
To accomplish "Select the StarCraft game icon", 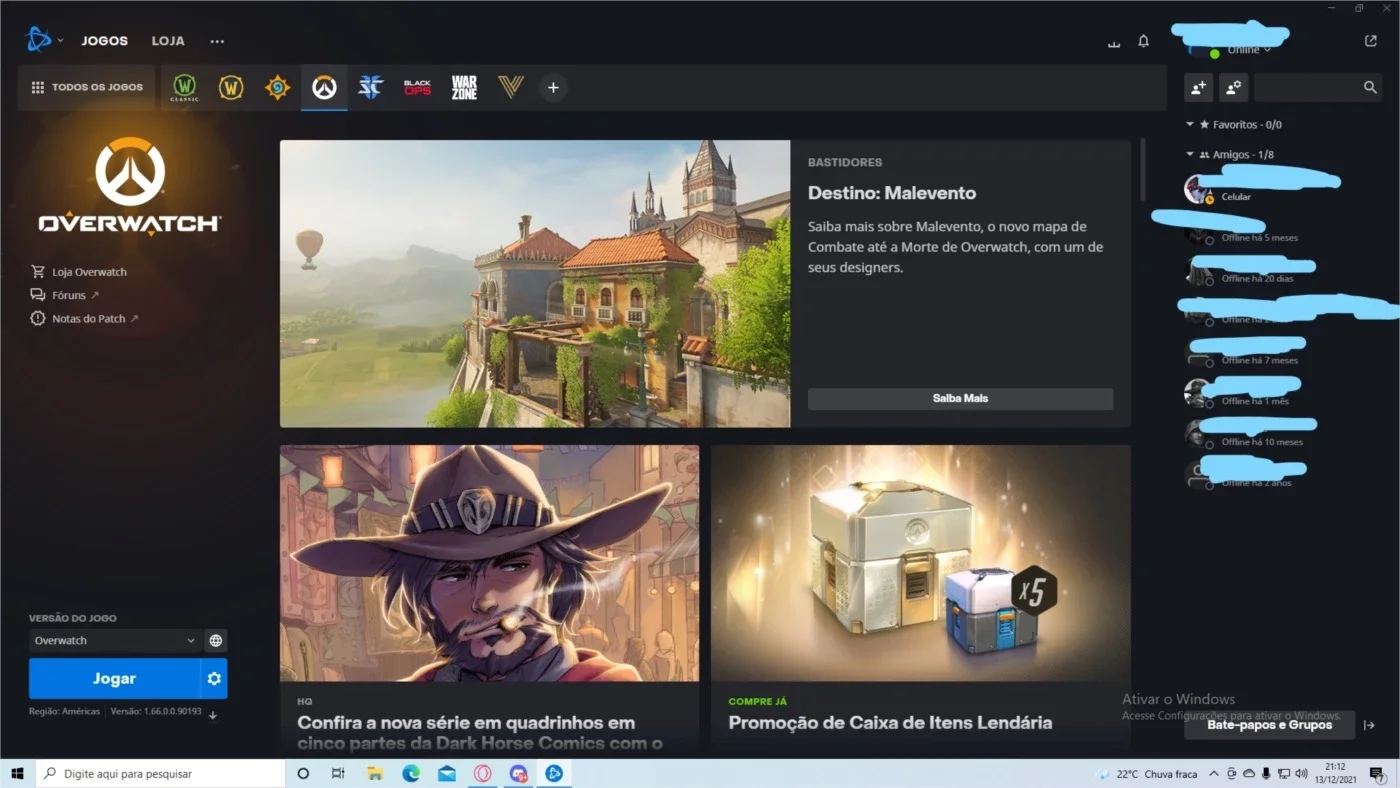I will pyautogui.click(x=371, y=87).
